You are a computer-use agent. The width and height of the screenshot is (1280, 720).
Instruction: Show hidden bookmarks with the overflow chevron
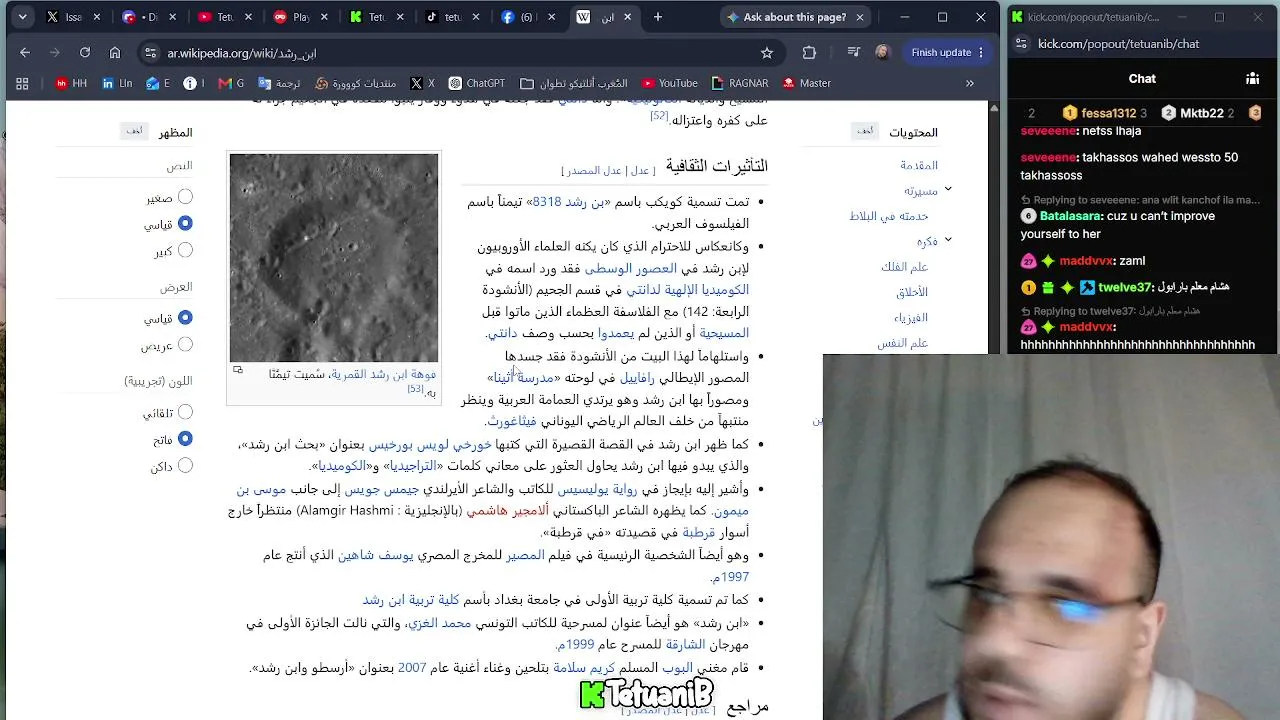(969, 83)
